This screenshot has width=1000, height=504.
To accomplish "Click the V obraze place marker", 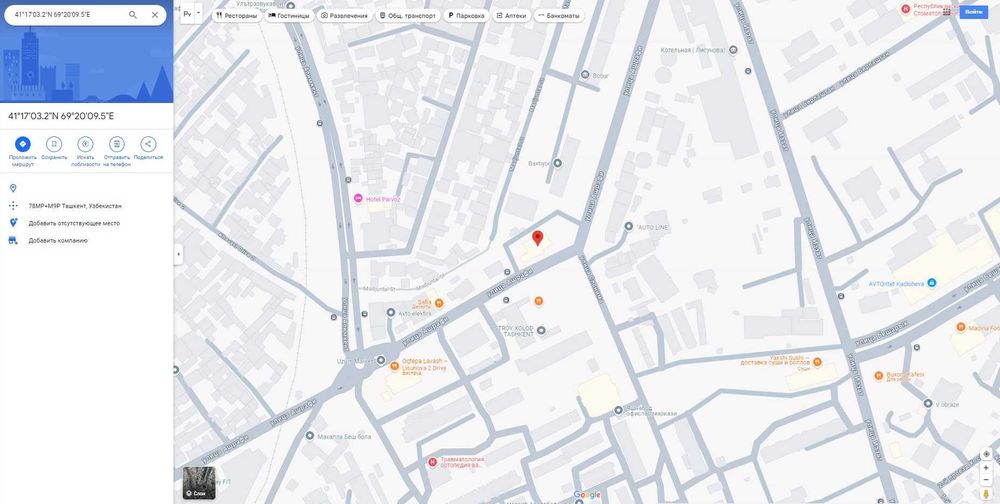I will [928, 404].
